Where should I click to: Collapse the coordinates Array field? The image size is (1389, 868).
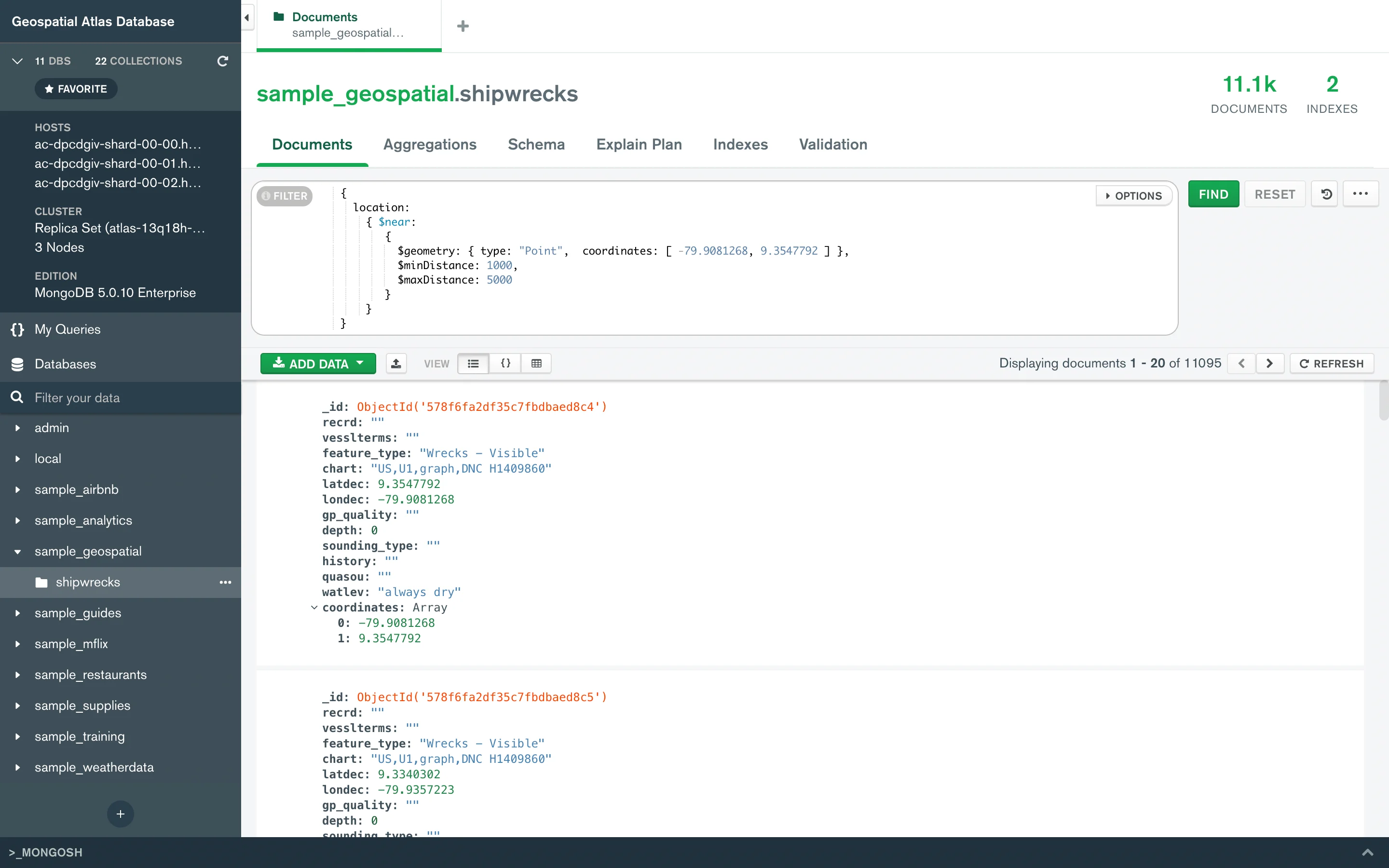(314, 608)
